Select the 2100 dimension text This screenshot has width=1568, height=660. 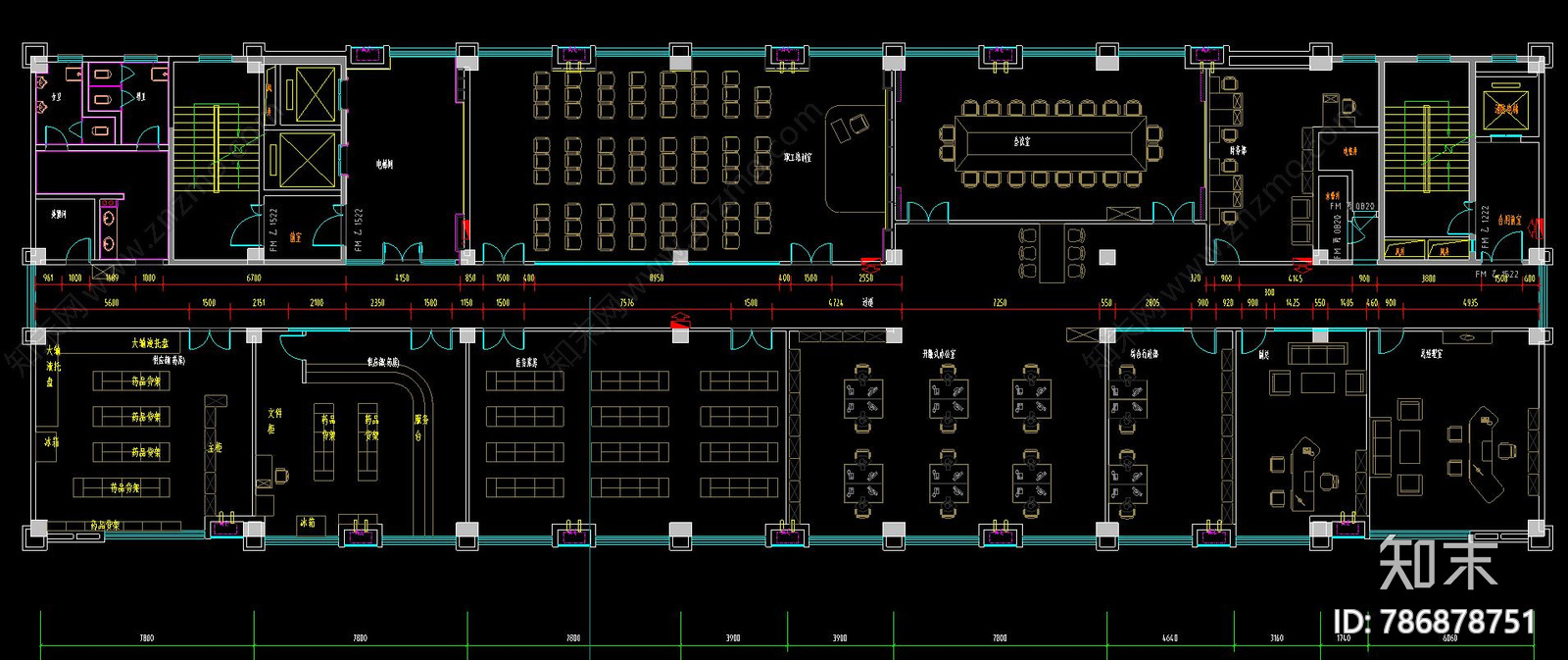click(x=317, y=303)
